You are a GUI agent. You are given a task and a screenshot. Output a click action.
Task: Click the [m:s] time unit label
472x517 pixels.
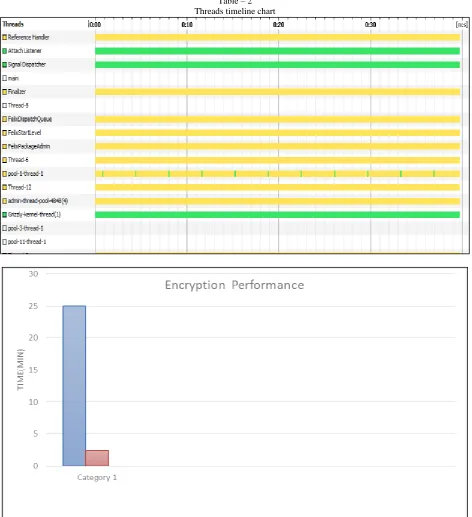(462, 25)
